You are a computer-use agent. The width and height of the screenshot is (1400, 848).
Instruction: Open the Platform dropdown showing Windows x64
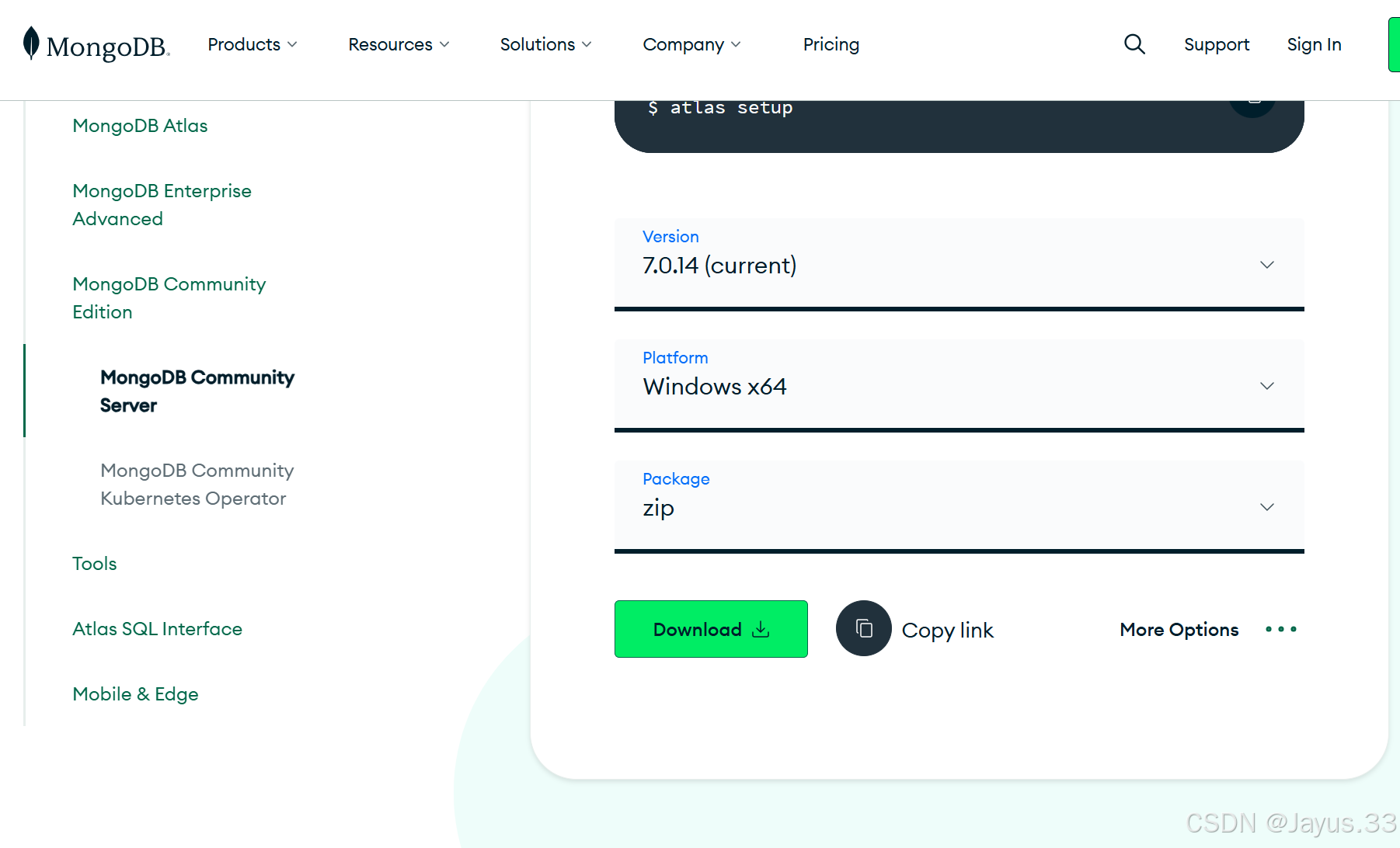pos(959,385)
